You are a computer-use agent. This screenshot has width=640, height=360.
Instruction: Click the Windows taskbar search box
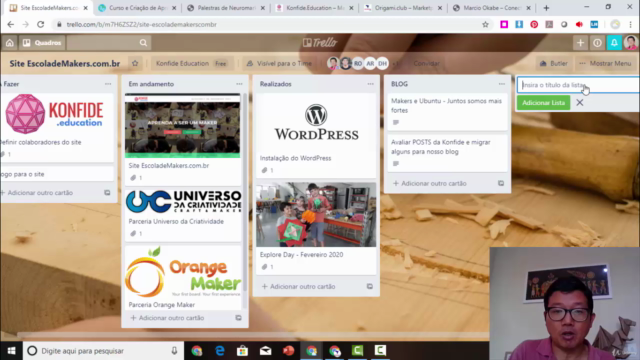click(103, 351)
